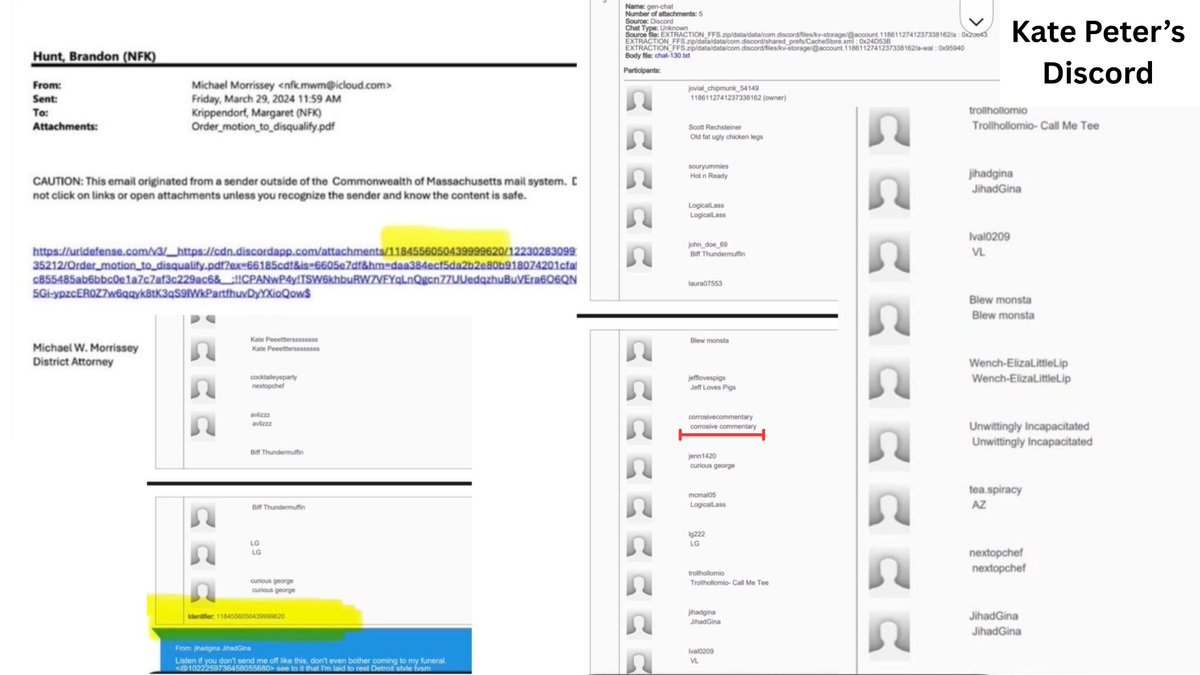The width and height of the screenshot is (1200, 675).
Task: Click the 'Kate Peter's Discord' title
Action: [1097, 52]
